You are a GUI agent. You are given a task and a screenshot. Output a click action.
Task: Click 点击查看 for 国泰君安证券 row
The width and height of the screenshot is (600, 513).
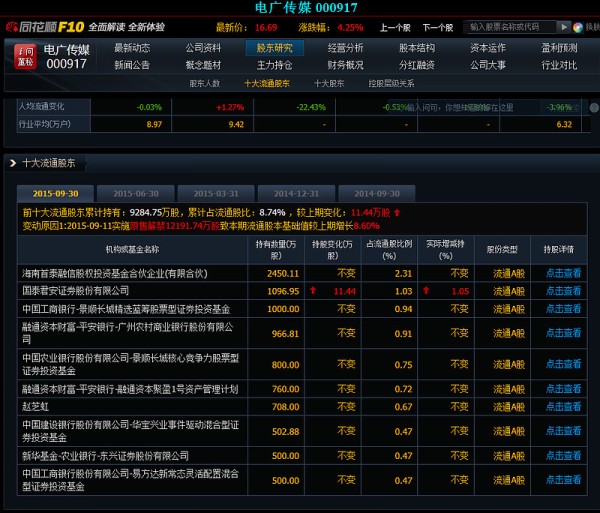(x=563, y=291)
